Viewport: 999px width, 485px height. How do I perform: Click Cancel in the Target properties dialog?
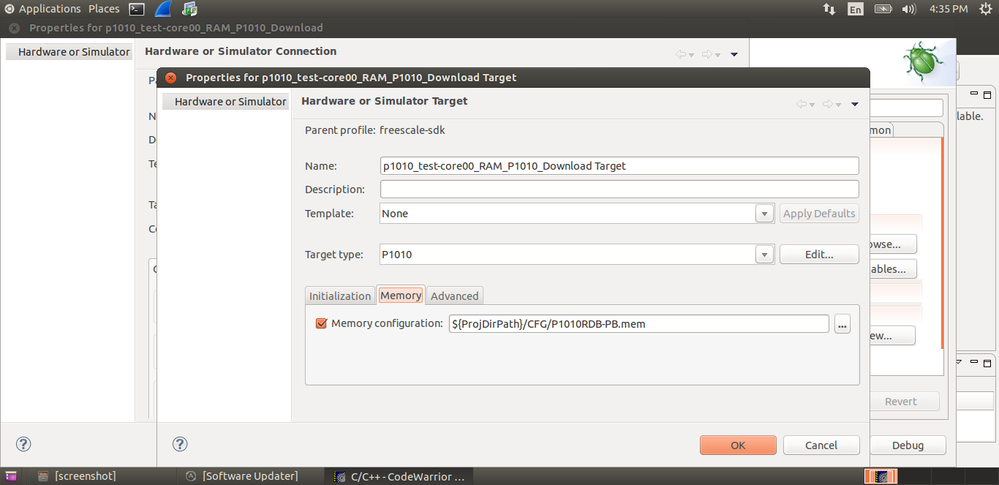point(821,445)
